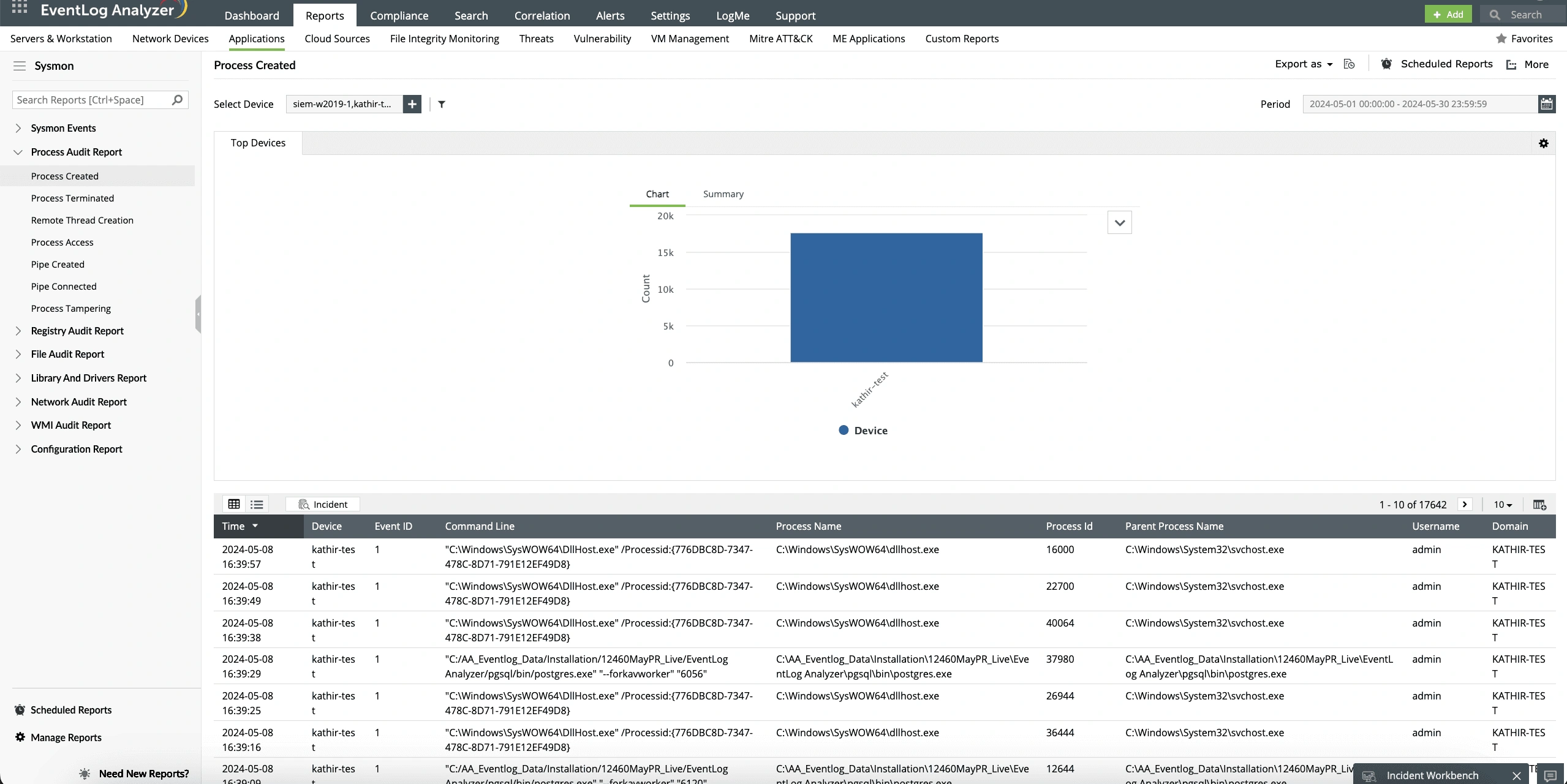Switch to grid table view
The image size is (1567, 784).
[233, 504]
